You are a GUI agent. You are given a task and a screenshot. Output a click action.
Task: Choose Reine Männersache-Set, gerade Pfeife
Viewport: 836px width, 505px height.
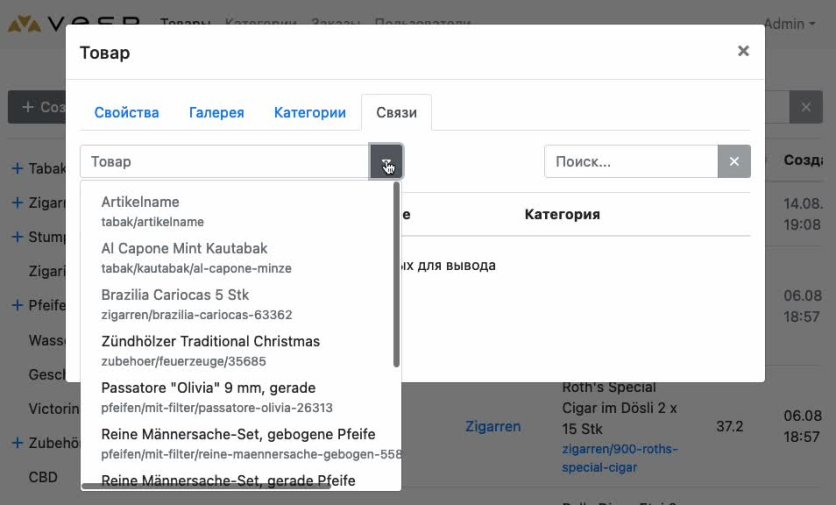click(x=228, y=480)
